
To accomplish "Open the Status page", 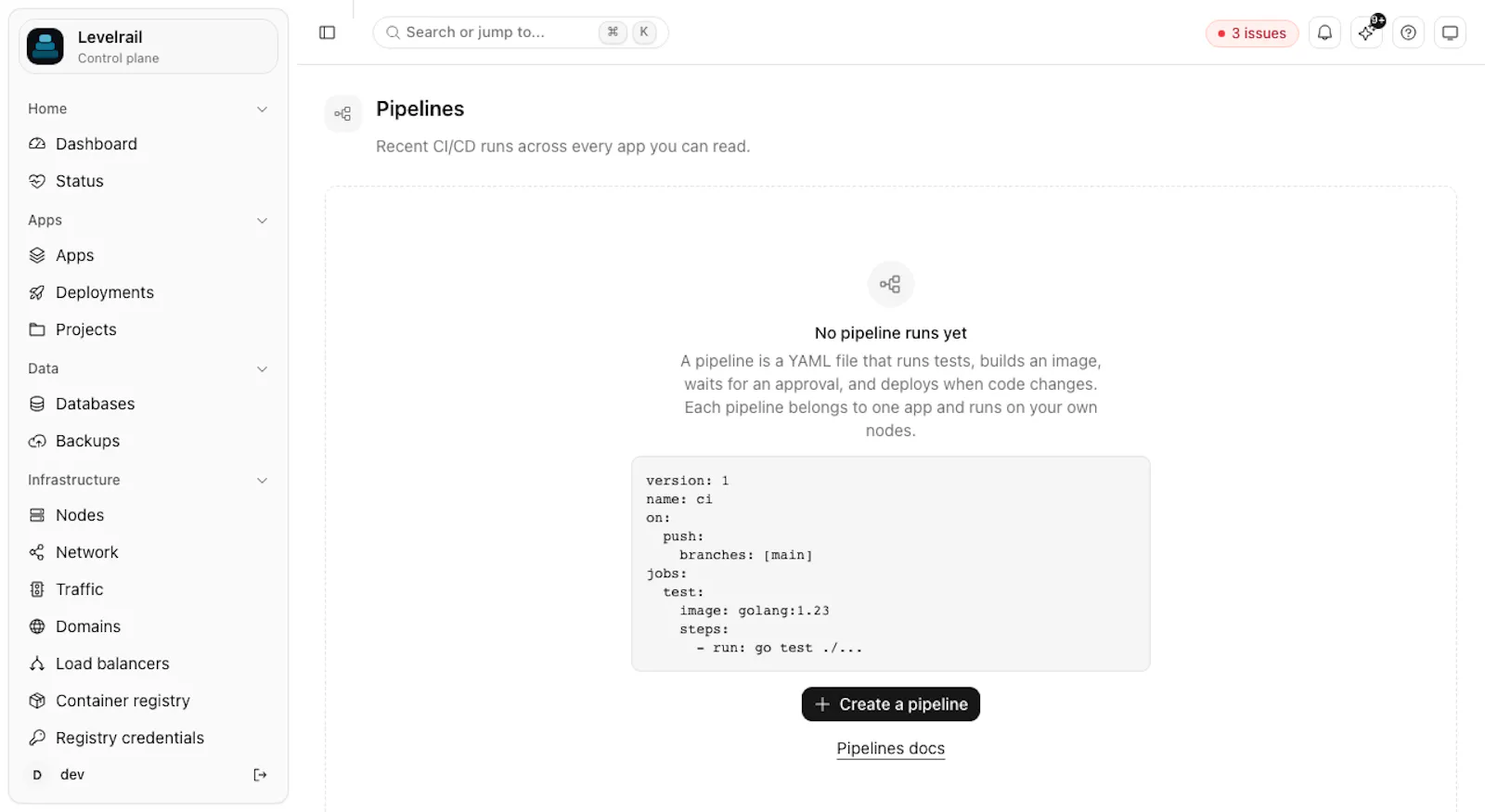I will coord(148,181).
